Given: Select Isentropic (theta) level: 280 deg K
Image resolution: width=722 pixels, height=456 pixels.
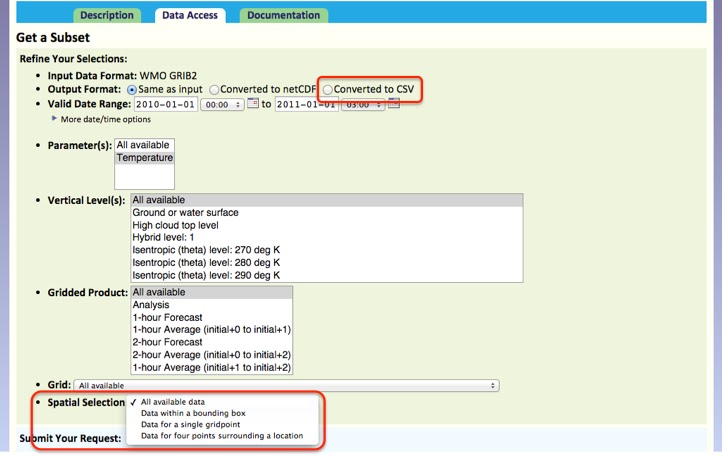Looking at the screenshot, I should tap(327, 263).
